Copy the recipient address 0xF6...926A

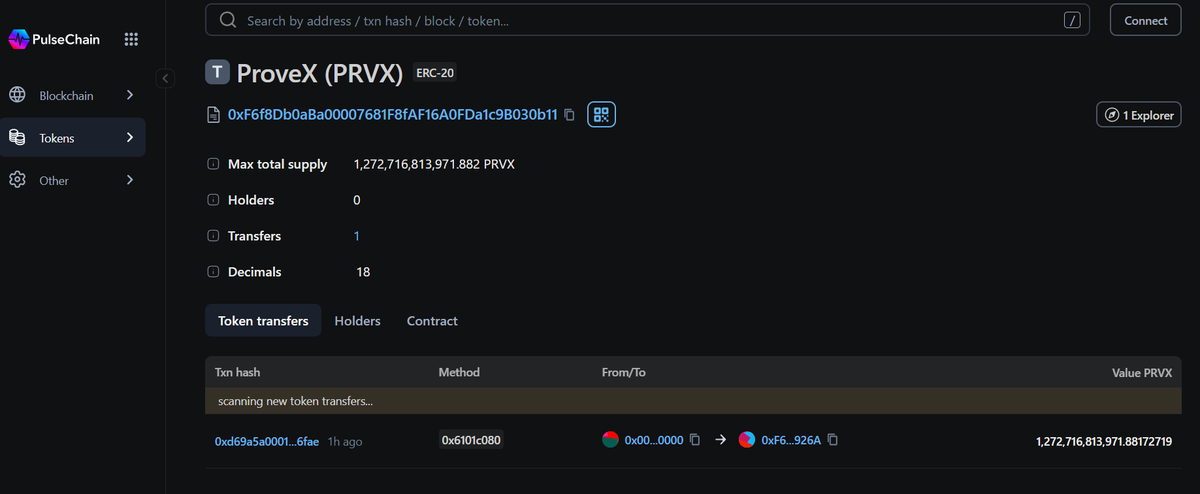pos(832,440)
